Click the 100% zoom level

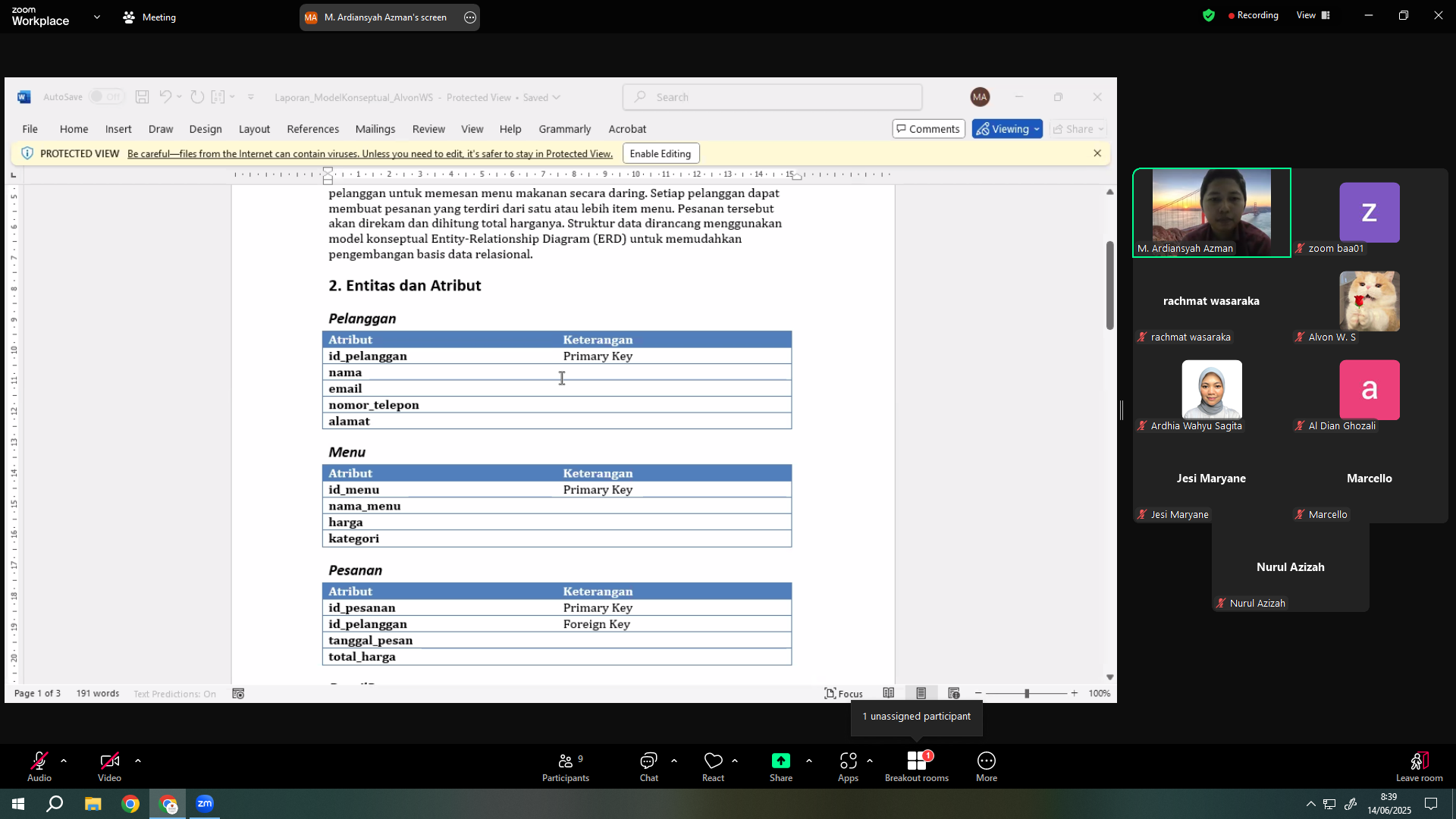coord(1100,694)
